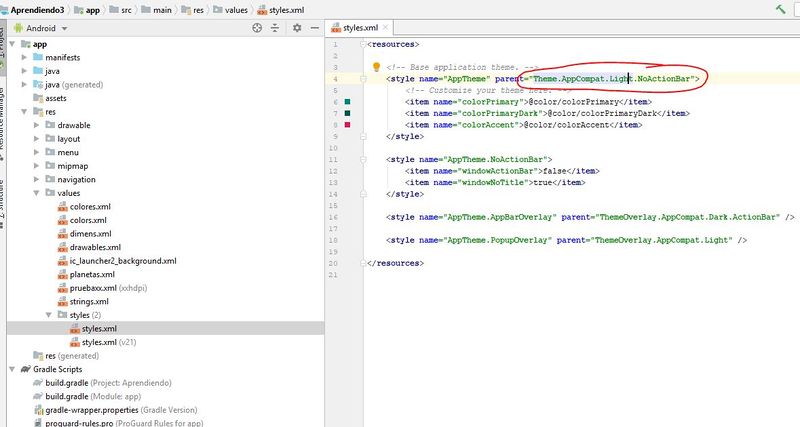800x427 pixels.
Task: Select the assets folder
Action: 49,98
